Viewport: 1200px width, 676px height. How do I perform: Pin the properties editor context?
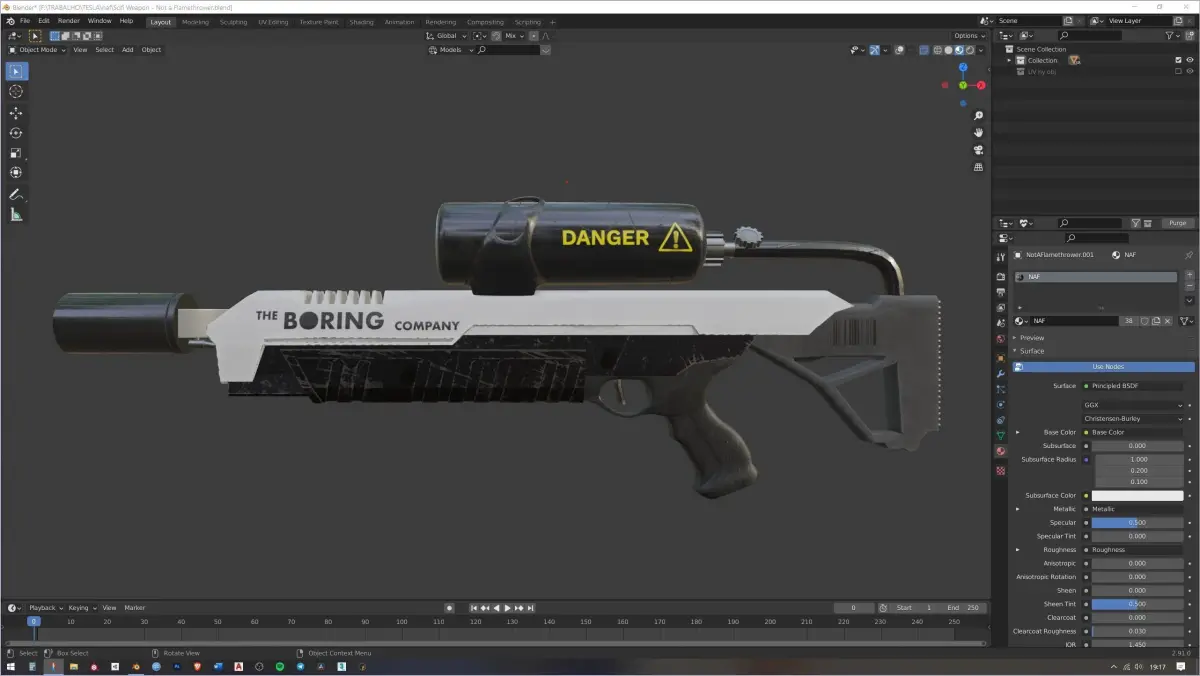click(1188, 255)
